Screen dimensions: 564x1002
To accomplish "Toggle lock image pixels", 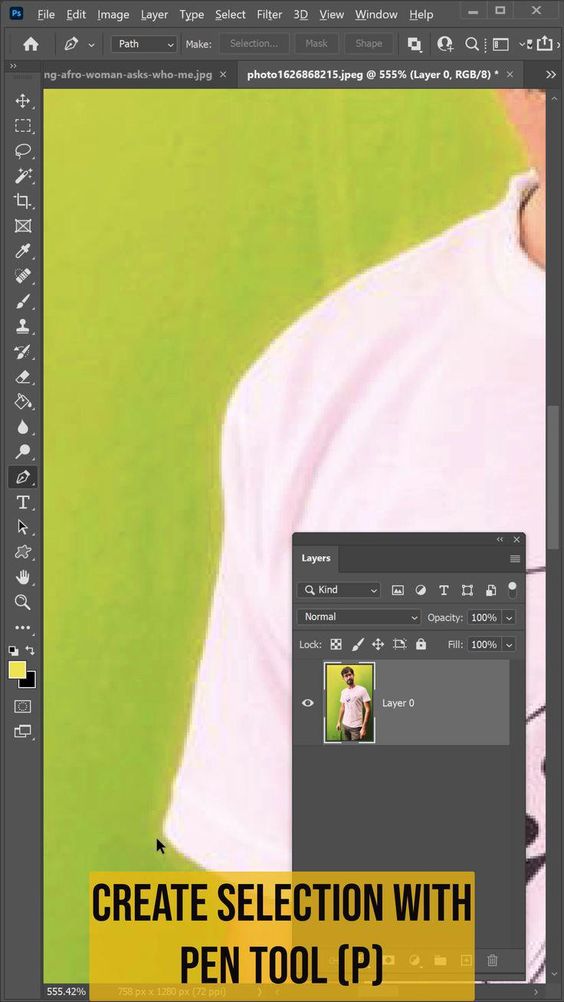I will point(358,644).
